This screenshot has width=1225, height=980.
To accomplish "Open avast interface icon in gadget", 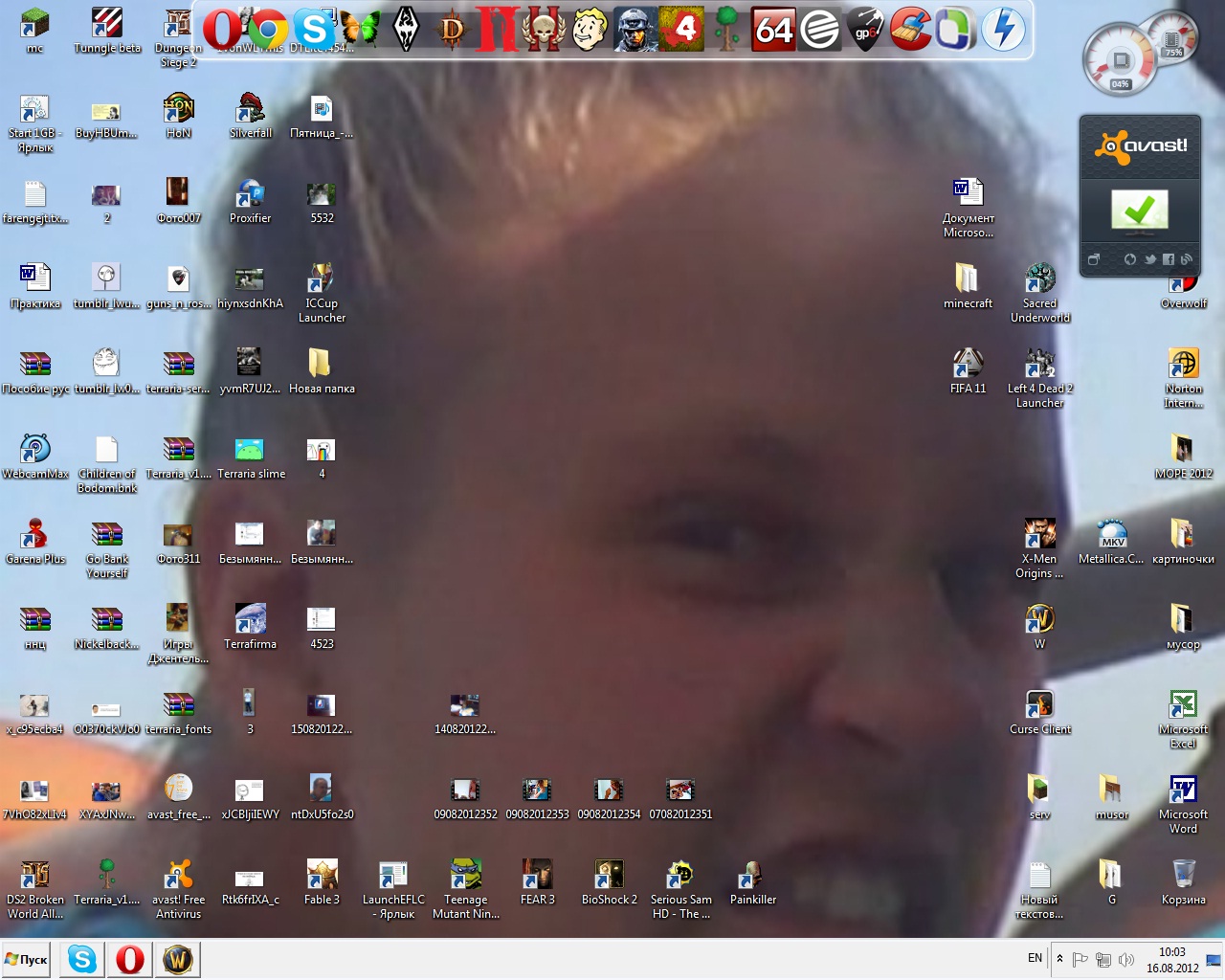I will [1094, 259].
